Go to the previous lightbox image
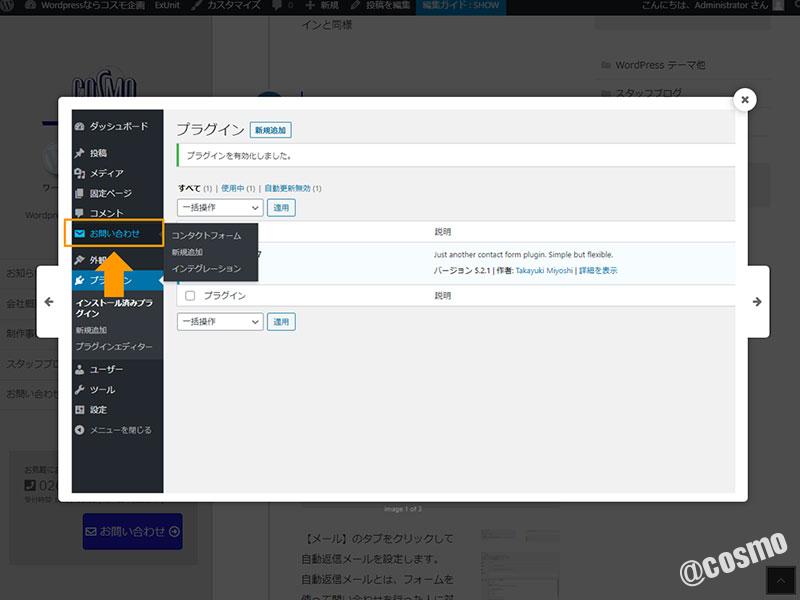This screenshot has height=600, width=800. [x=48, y=302]
